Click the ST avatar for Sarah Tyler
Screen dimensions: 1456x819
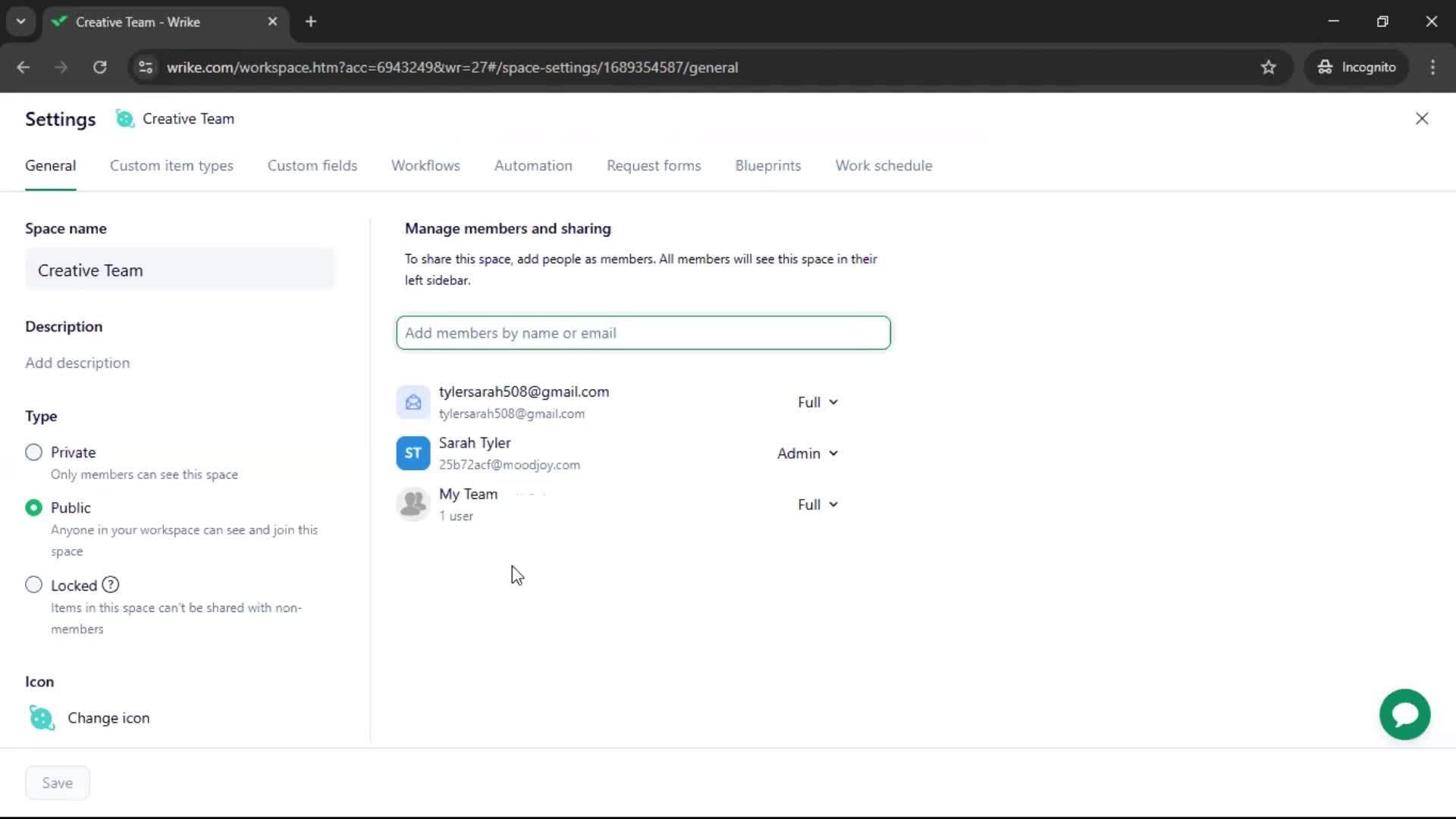413,453
